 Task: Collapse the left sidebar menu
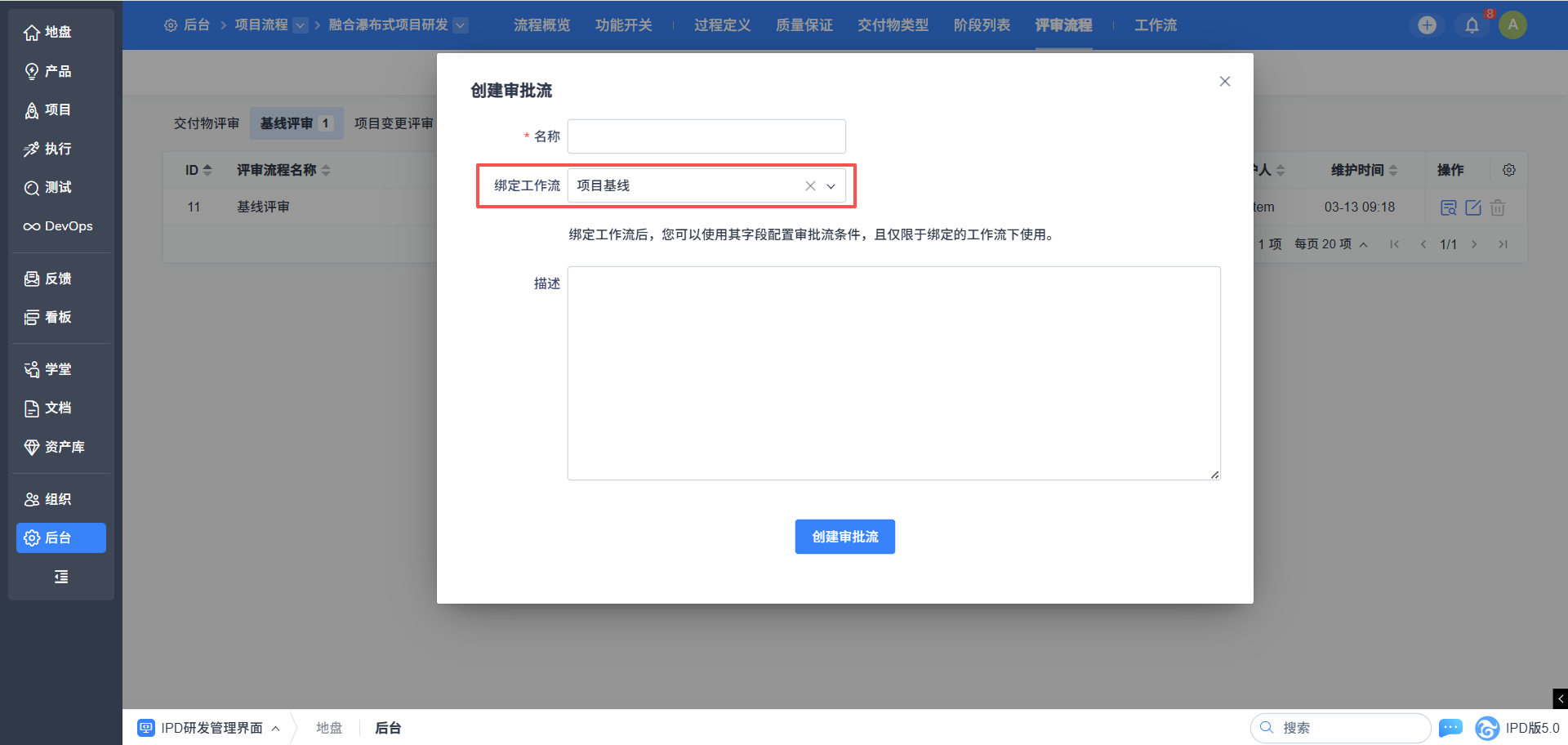click(61, 577)
